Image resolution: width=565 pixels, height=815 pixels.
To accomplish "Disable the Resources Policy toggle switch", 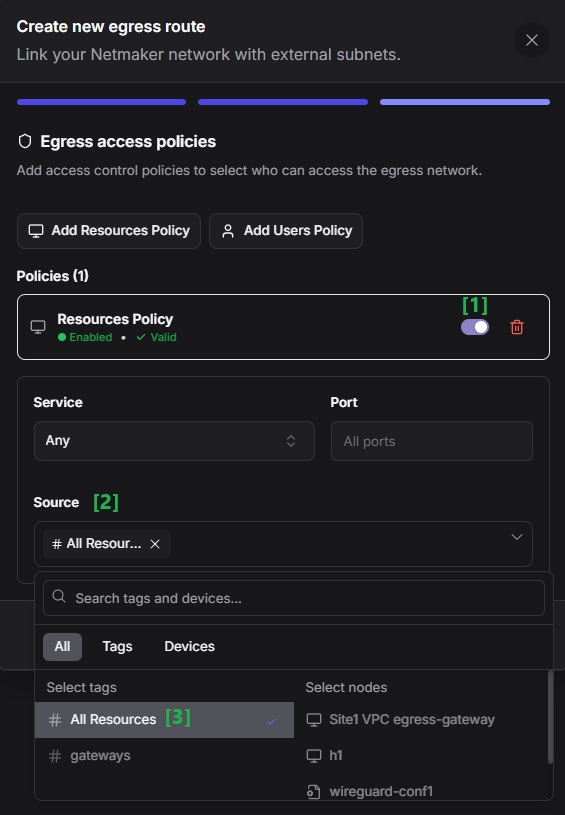I will (x=475, y=327).
